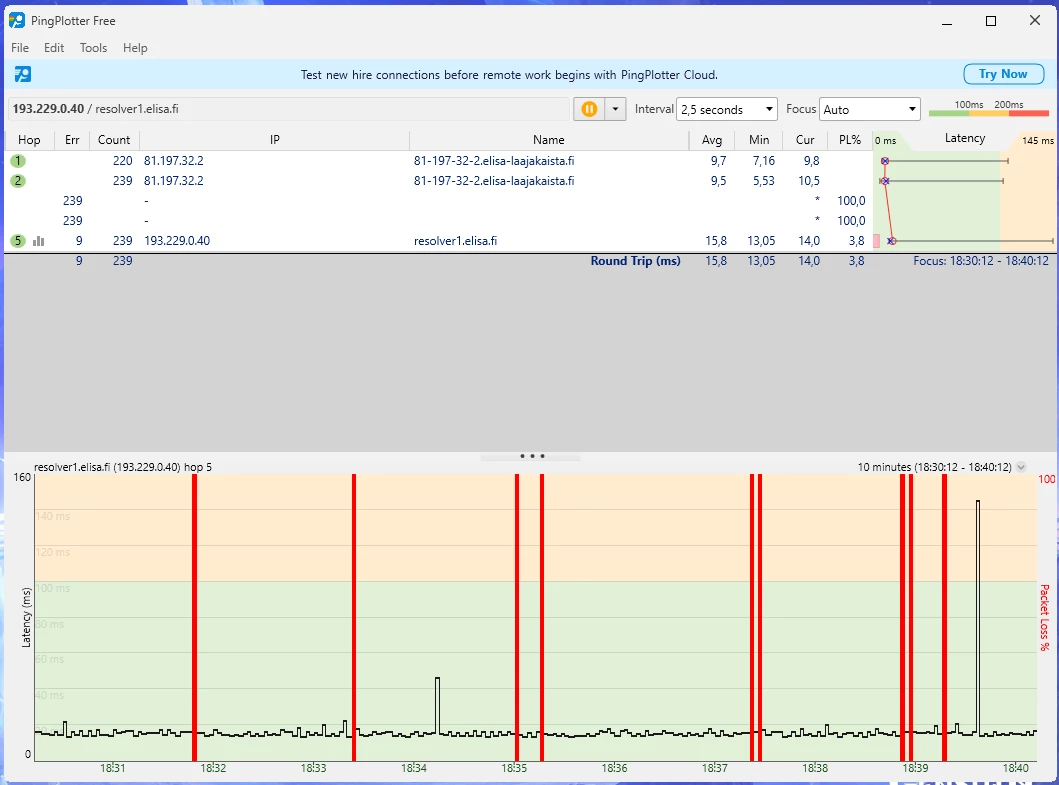The height and width of the screenshot is (785, 1059).
Task: Click the Cur column header
Action: point(805,140)
